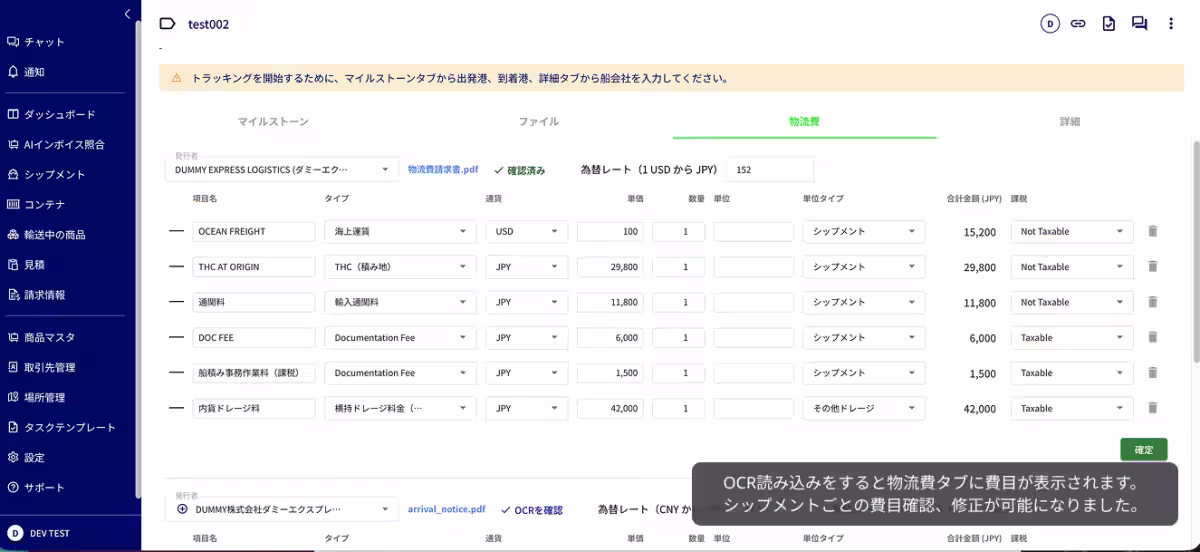Click the タスクテンプレート sidebar icon
The image size is (1200, 552).
click(x=13, y=427)
